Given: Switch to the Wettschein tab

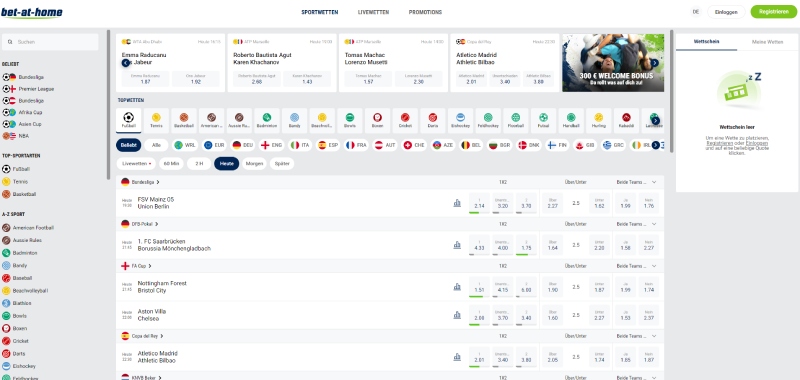Looking at the screenshot, I should pos(707,41).
